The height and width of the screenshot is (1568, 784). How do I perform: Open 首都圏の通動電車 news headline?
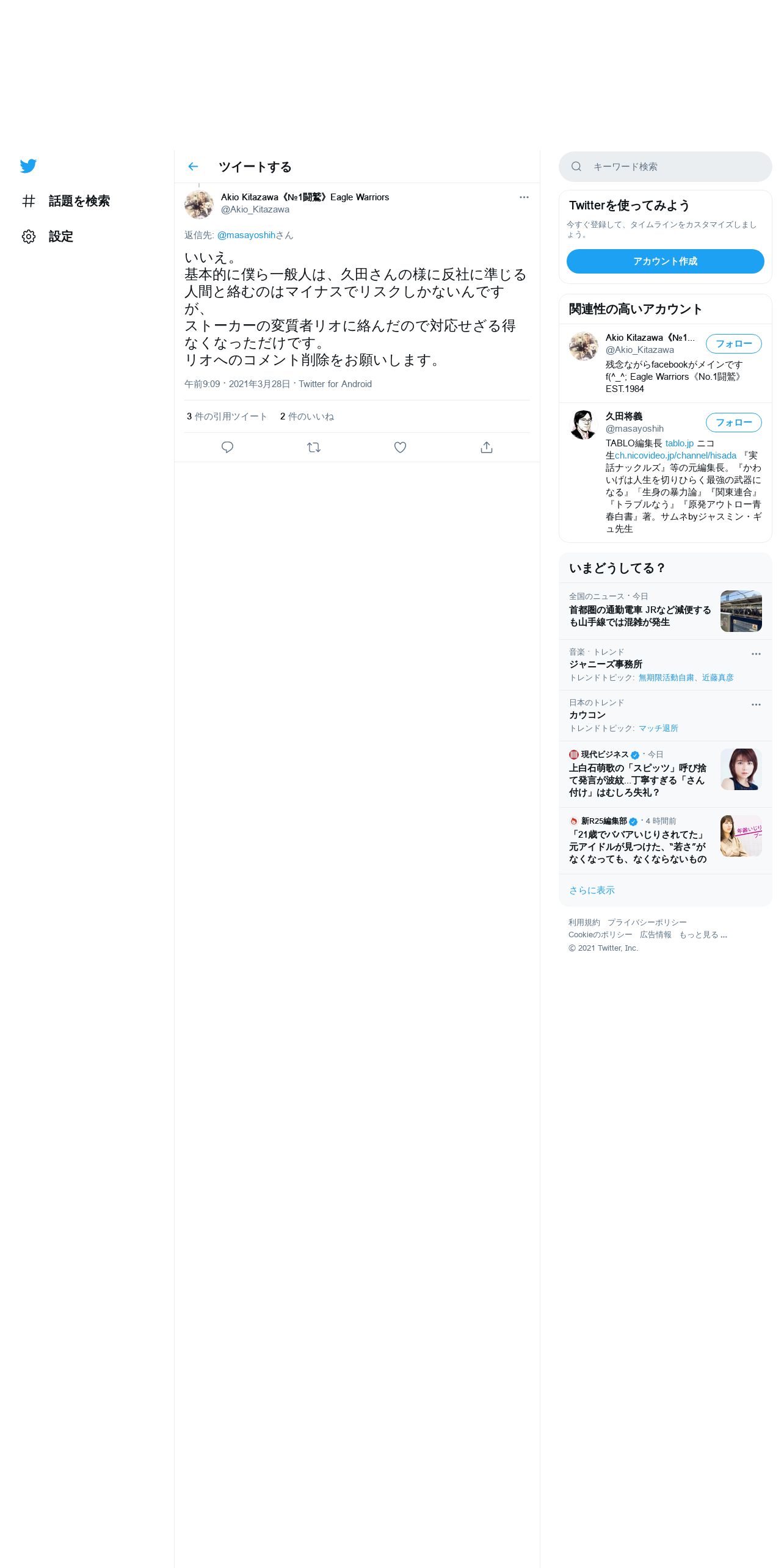(x=640, y=616)
